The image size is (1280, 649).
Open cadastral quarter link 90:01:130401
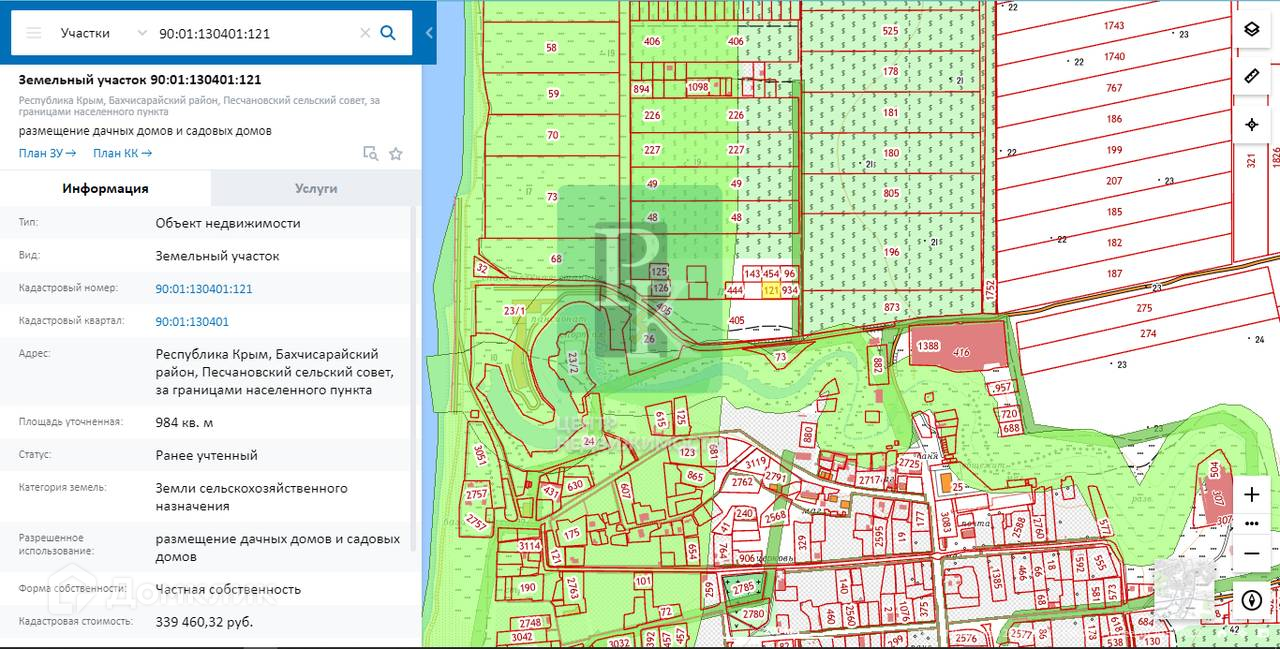192,322
